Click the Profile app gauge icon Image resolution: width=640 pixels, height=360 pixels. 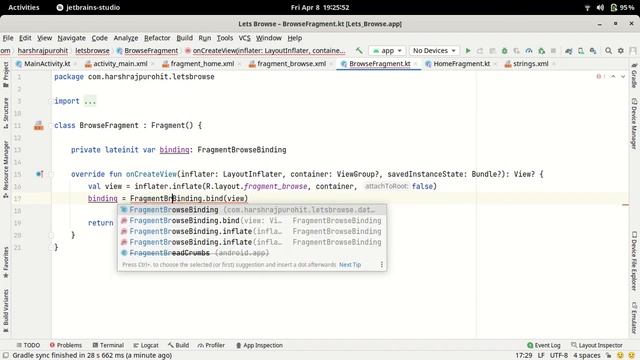(529, 51)
